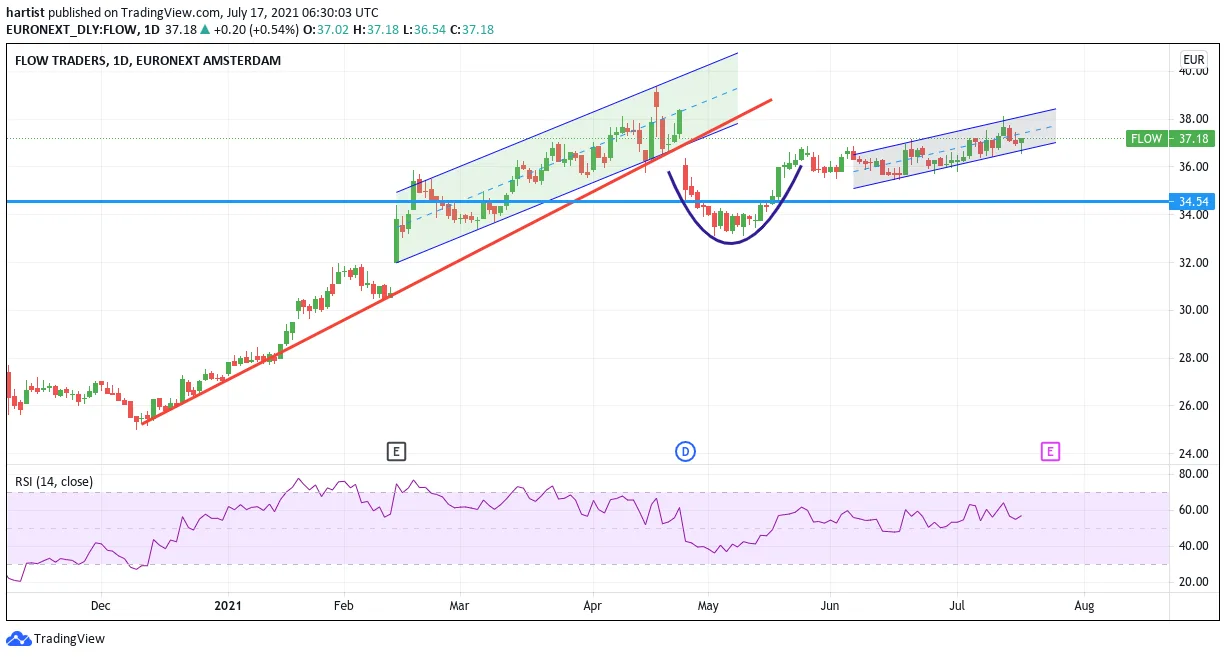Click the EUR currency box on price axis

click(x=1193, y=59)
